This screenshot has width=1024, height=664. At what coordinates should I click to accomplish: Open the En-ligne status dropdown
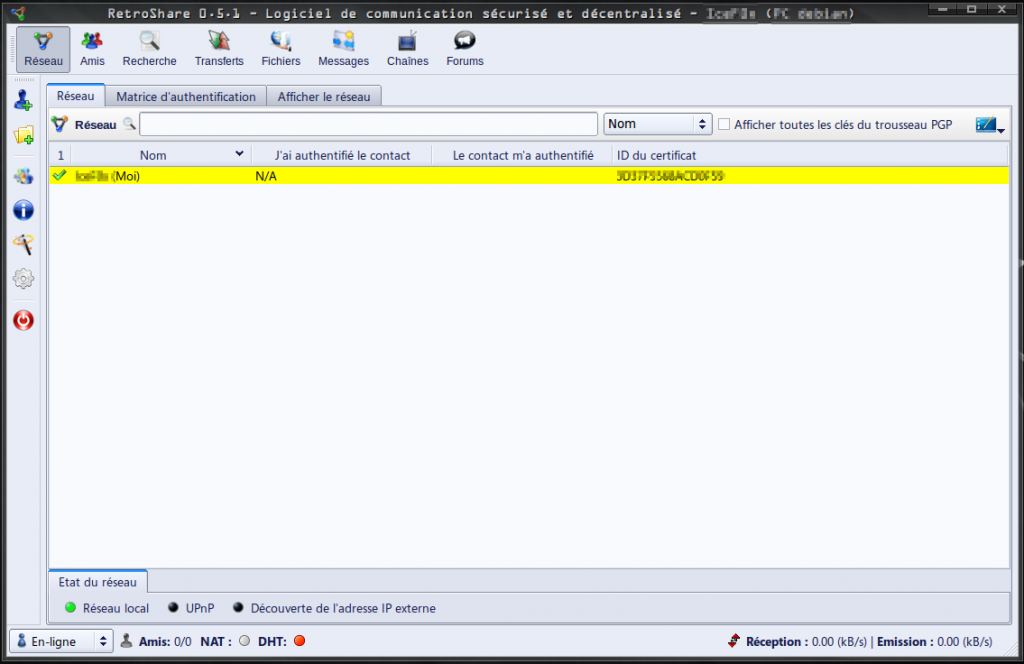click(x=61, y=641)
